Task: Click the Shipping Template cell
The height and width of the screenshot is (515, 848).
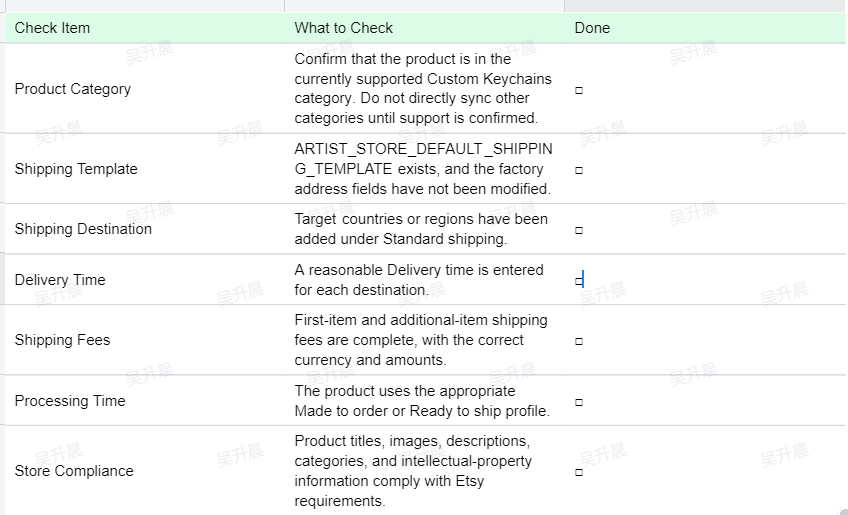Action: click(x=145, y=169)
